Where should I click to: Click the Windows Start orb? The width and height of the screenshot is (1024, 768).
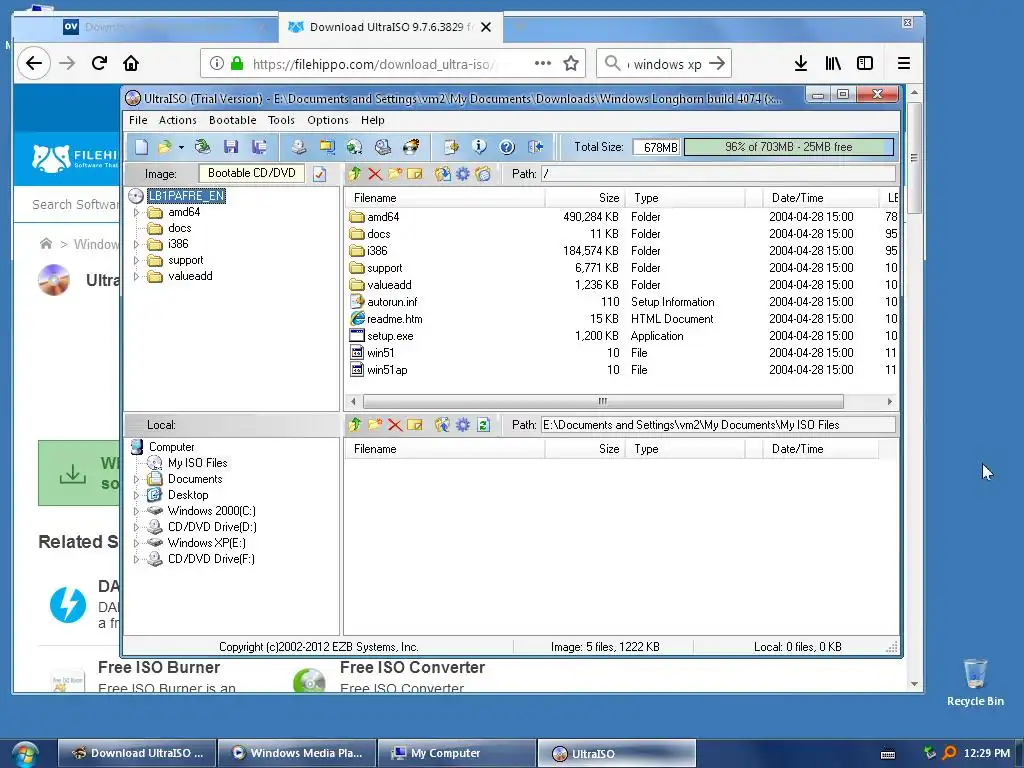pyautogui.click(x=24, y=754)
